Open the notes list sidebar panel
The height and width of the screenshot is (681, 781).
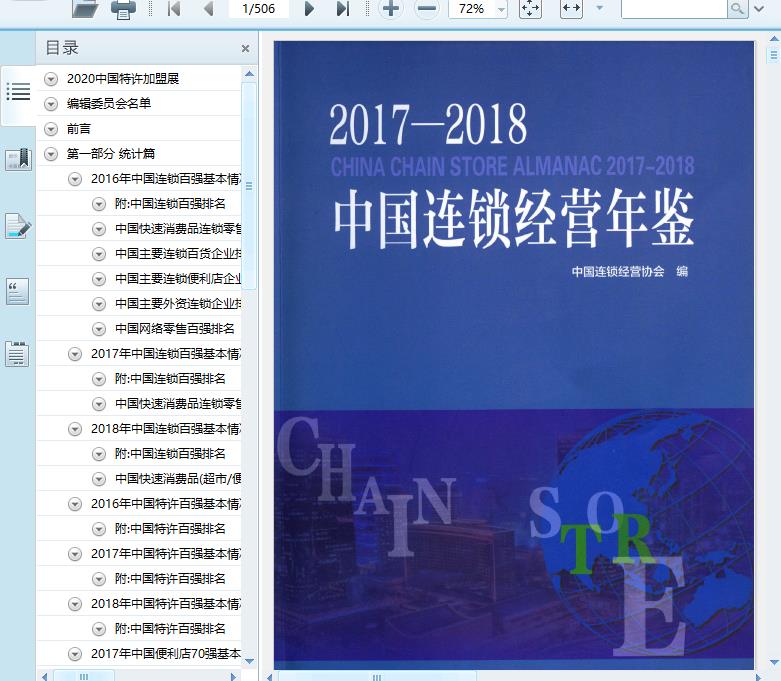pos(17,354)
